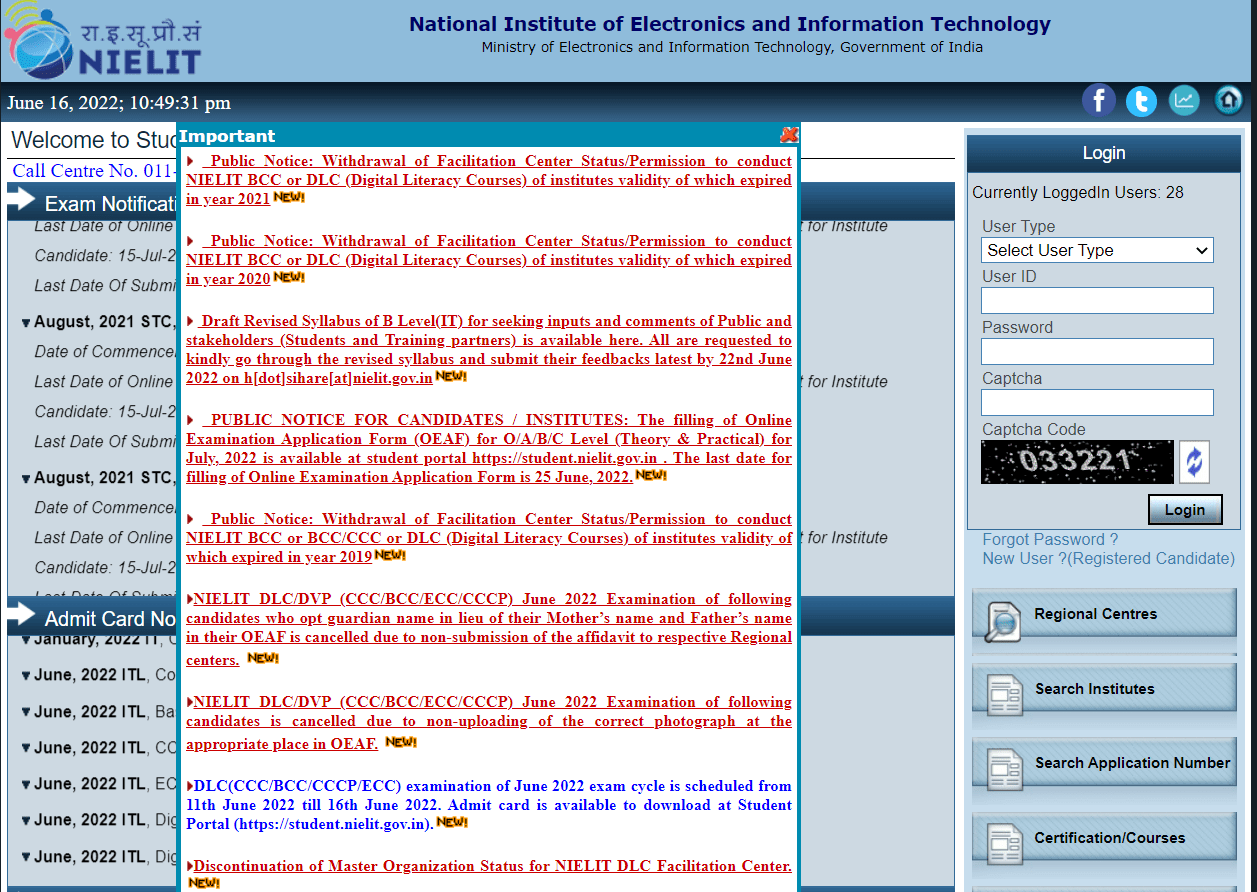Image resolution: width=1257 pixels, height=892 pixels.
Task: Click the Captcha text field
Action: [1097, 403]
